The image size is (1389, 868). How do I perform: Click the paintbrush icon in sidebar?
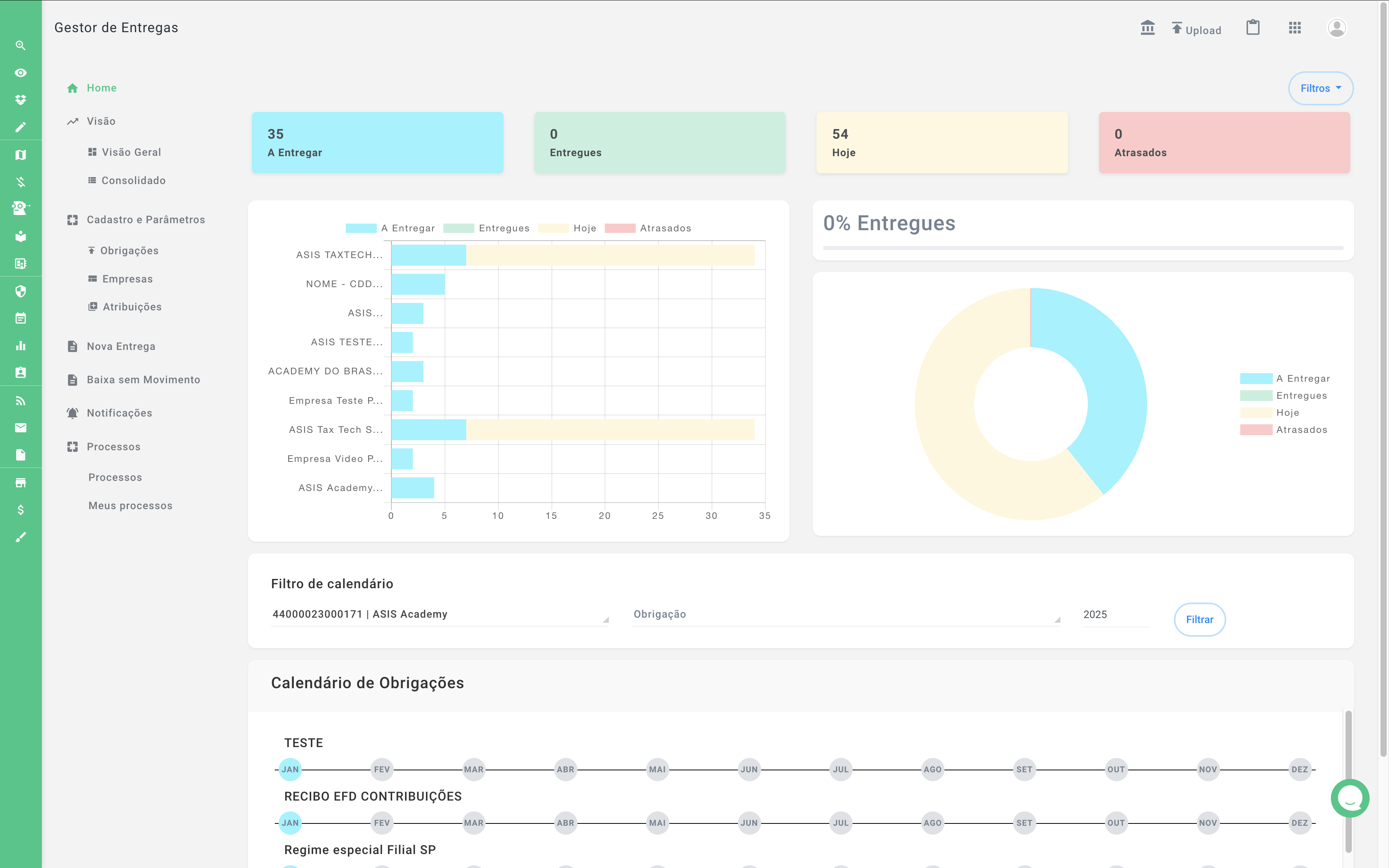21,537
